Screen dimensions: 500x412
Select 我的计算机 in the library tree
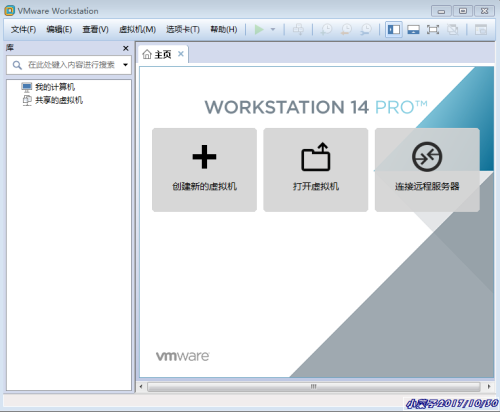pyautogui.click(x=48, y=87)
